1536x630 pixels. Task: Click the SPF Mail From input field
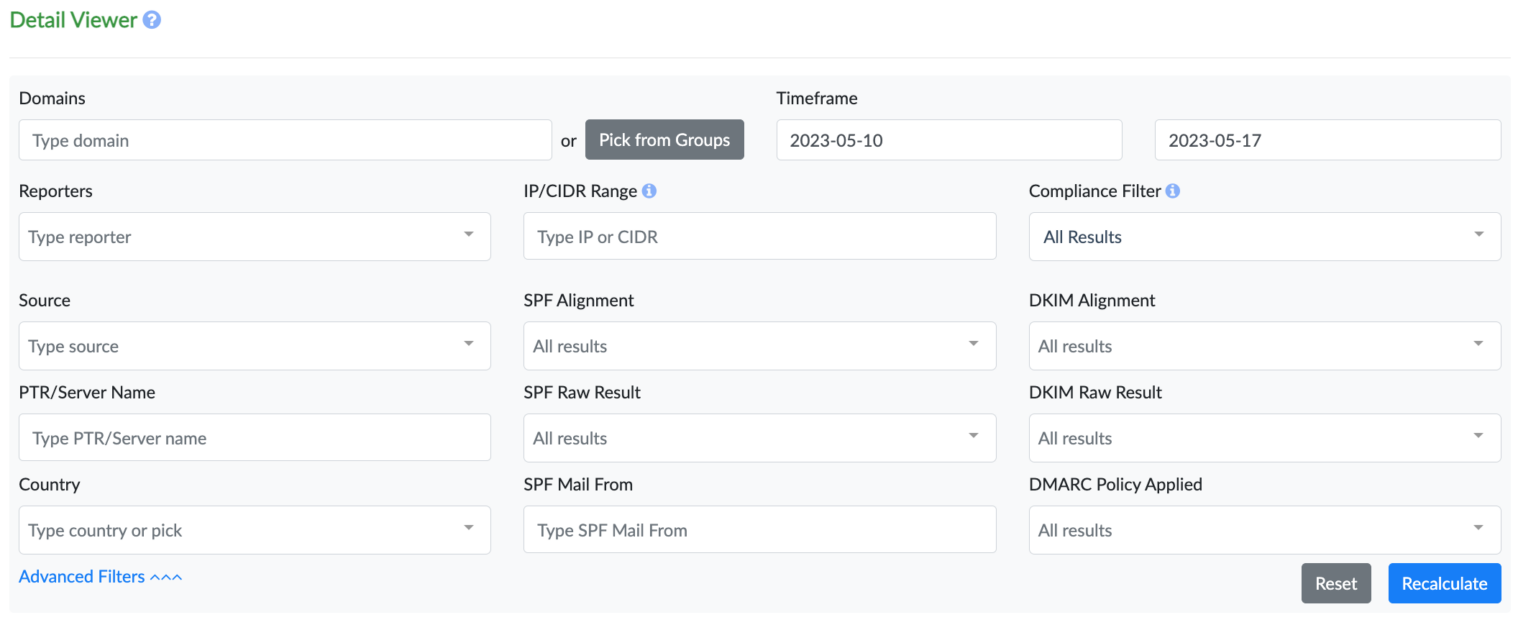[759, 529]
